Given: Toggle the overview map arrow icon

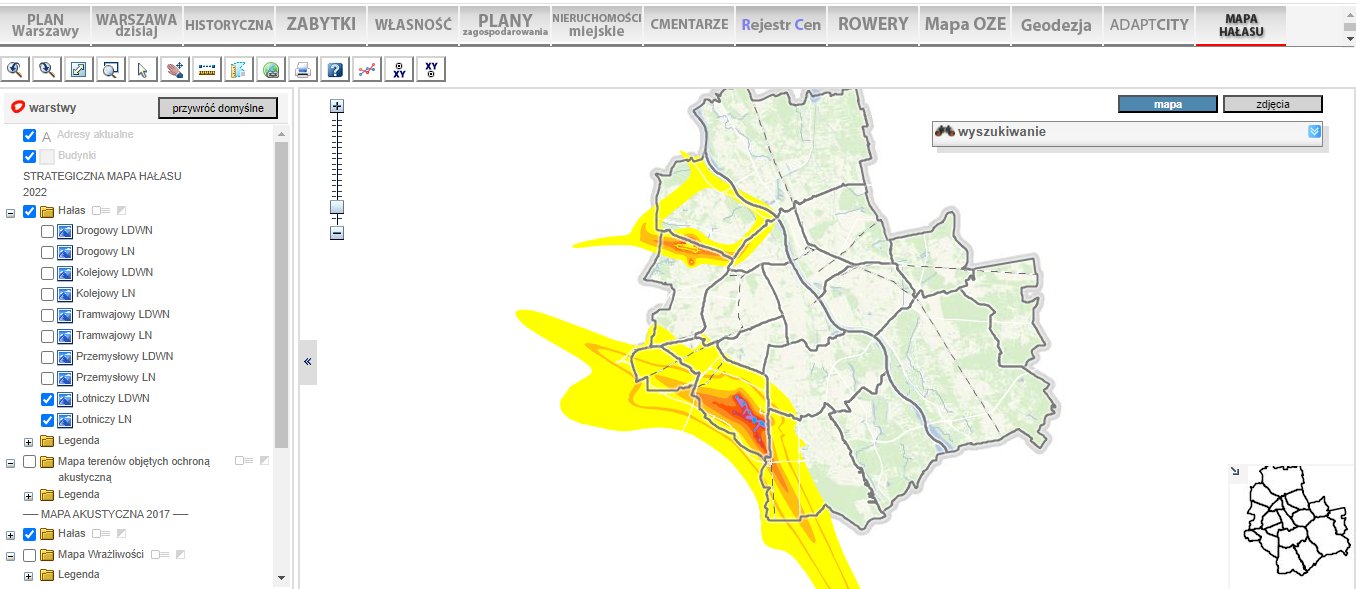Looking at the screenshot, I should point(1235,471).
